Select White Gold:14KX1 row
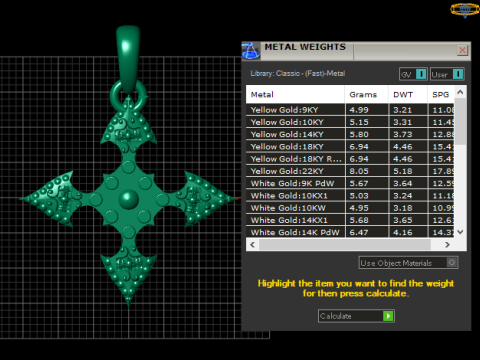This screenshot has width=480, height=360. tap(350, 220)
